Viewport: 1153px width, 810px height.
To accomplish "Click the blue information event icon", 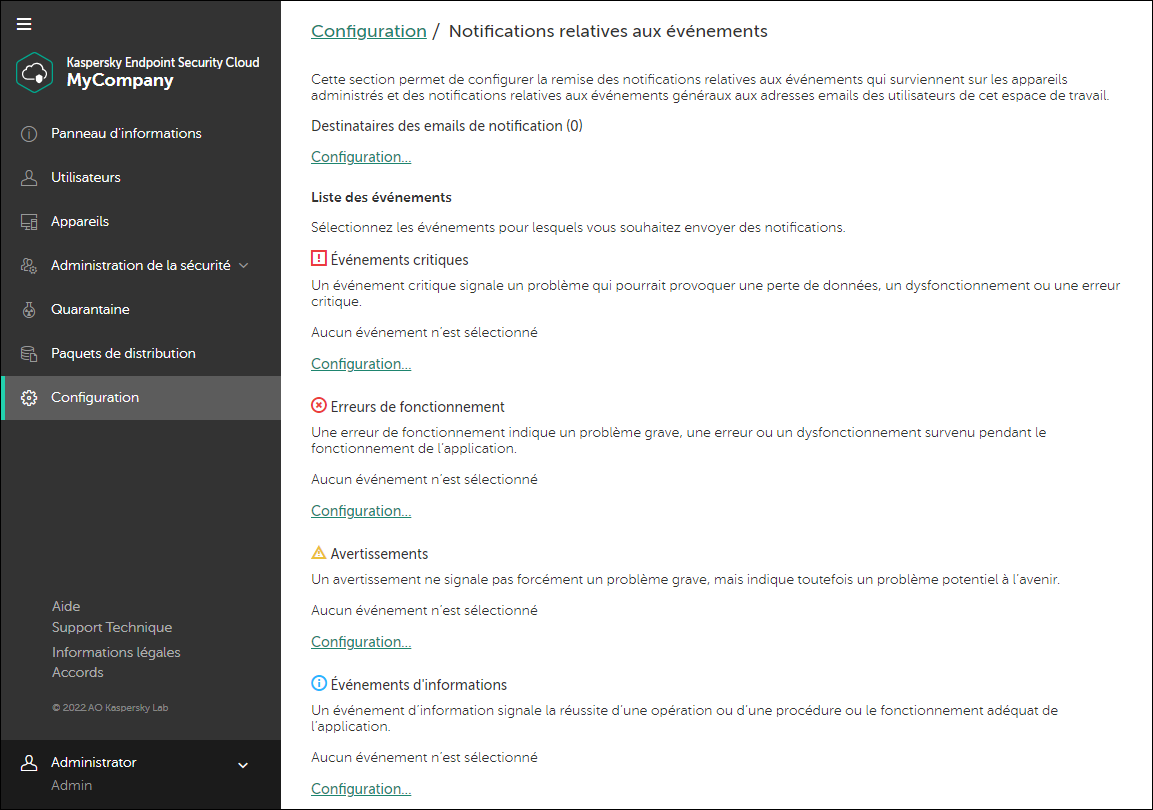I will tap(318, 684).
